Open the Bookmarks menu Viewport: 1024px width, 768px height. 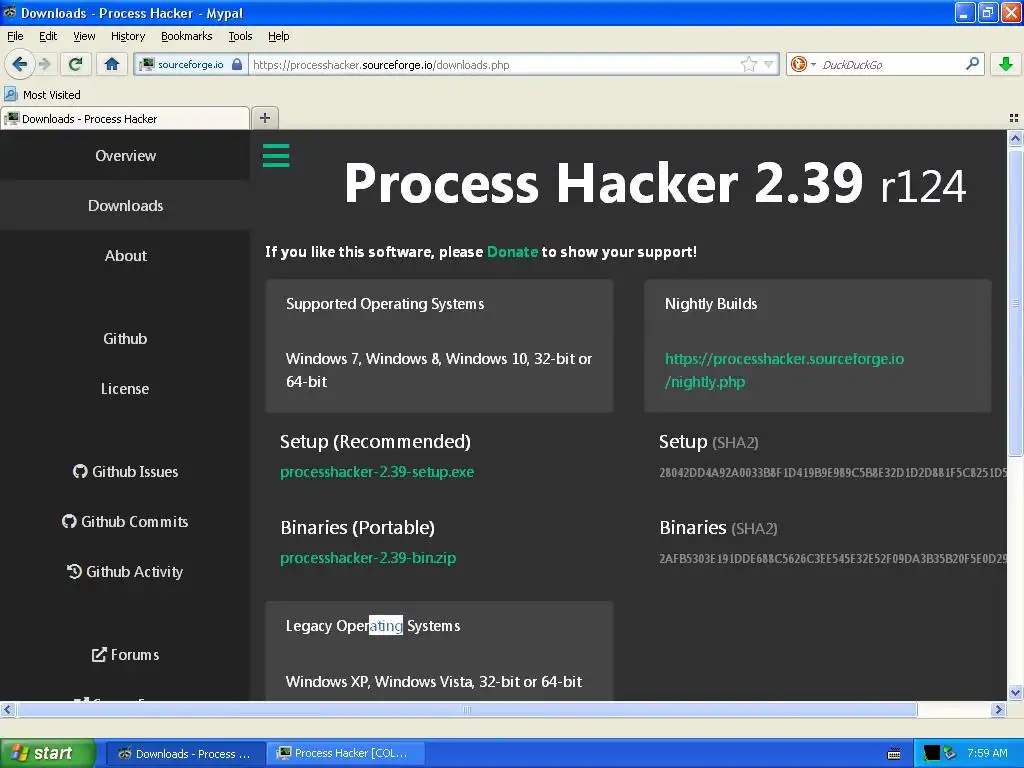pyautogui.click(x=186, y=36)
